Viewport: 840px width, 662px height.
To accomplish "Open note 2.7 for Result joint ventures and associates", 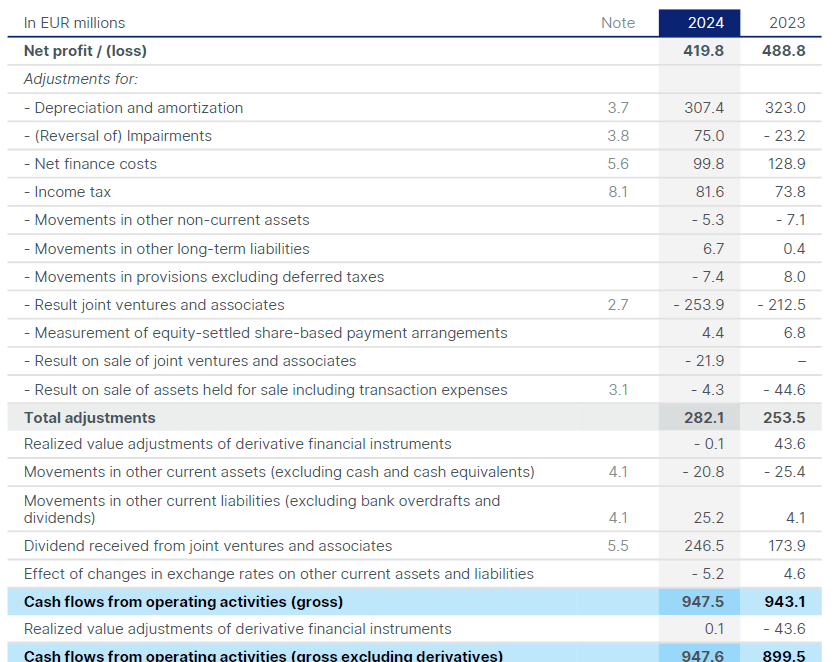I will tap(618, 304).
